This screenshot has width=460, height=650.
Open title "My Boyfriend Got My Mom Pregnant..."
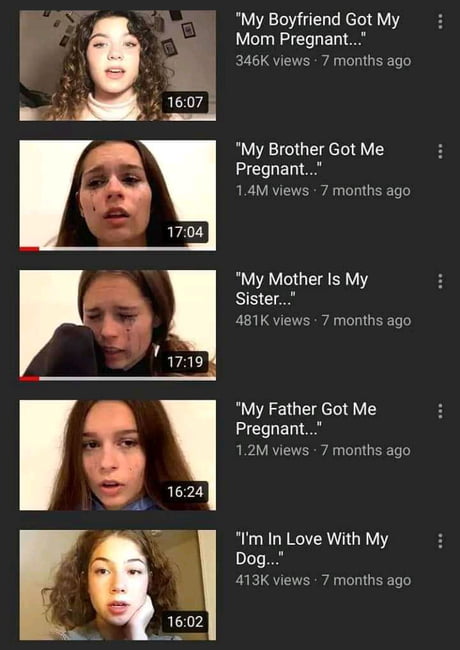[x=317, y=29]
